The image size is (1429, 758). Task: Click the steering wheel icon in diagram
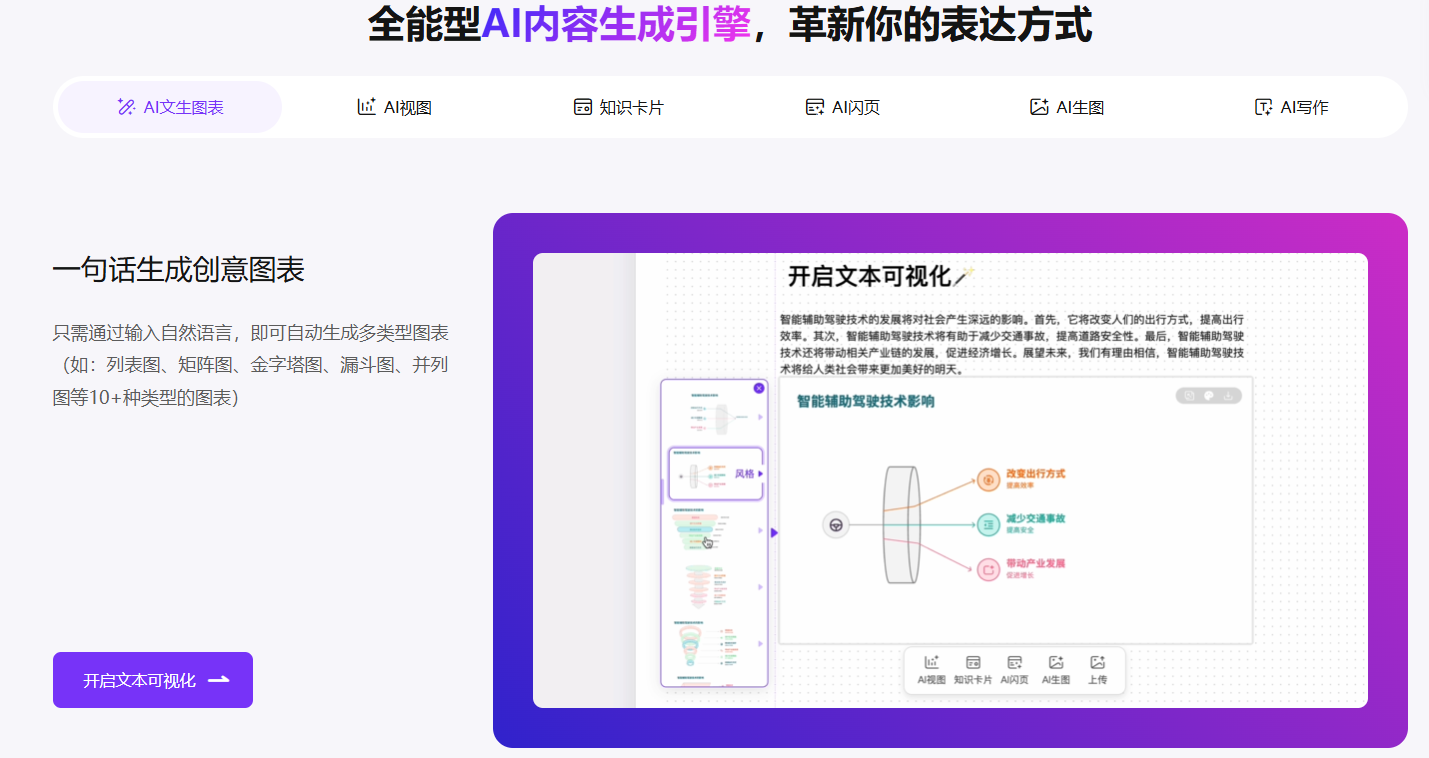[836, 524]
